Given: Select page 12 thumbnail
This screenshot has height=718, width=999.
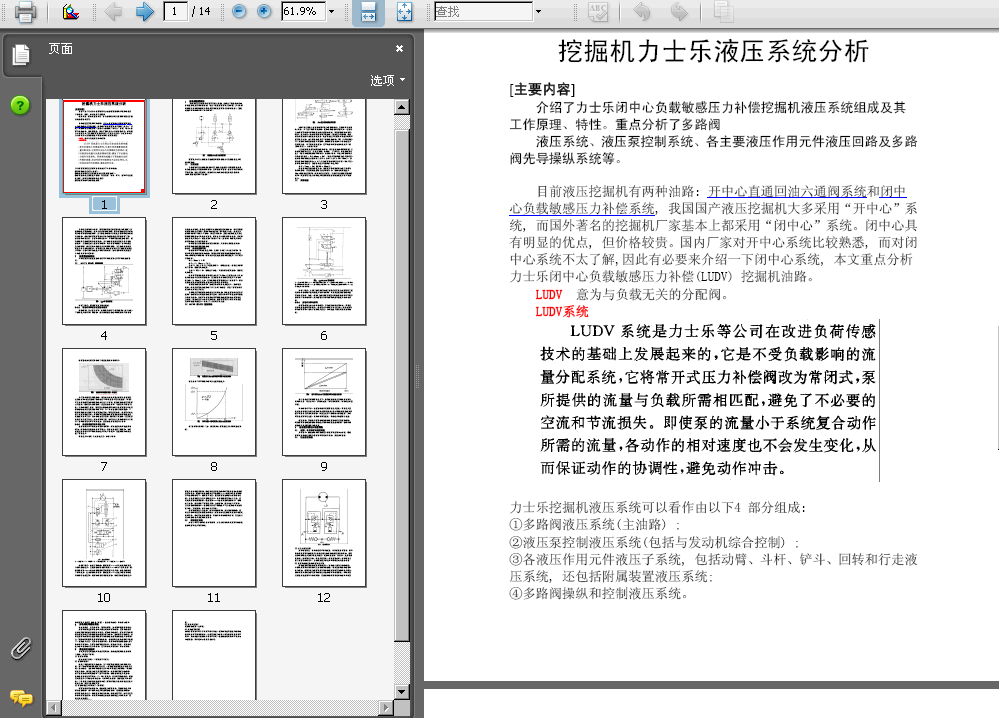Looking at the screenshot, I should (324, 533).
